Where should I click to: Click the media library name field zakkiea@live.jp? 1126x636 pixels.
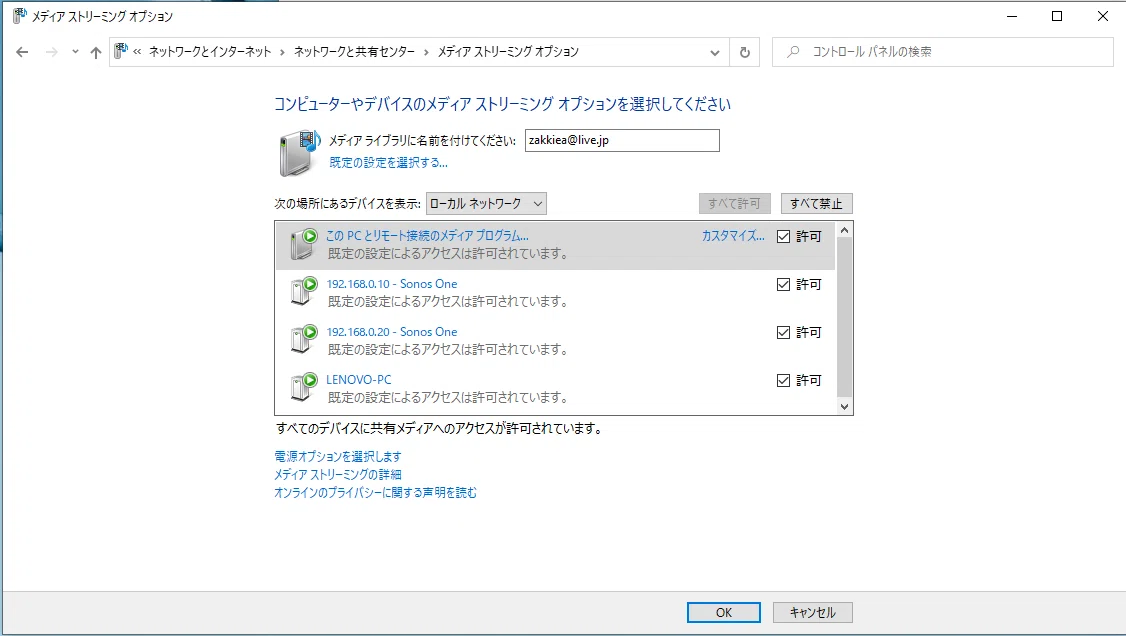pos(622,140)
